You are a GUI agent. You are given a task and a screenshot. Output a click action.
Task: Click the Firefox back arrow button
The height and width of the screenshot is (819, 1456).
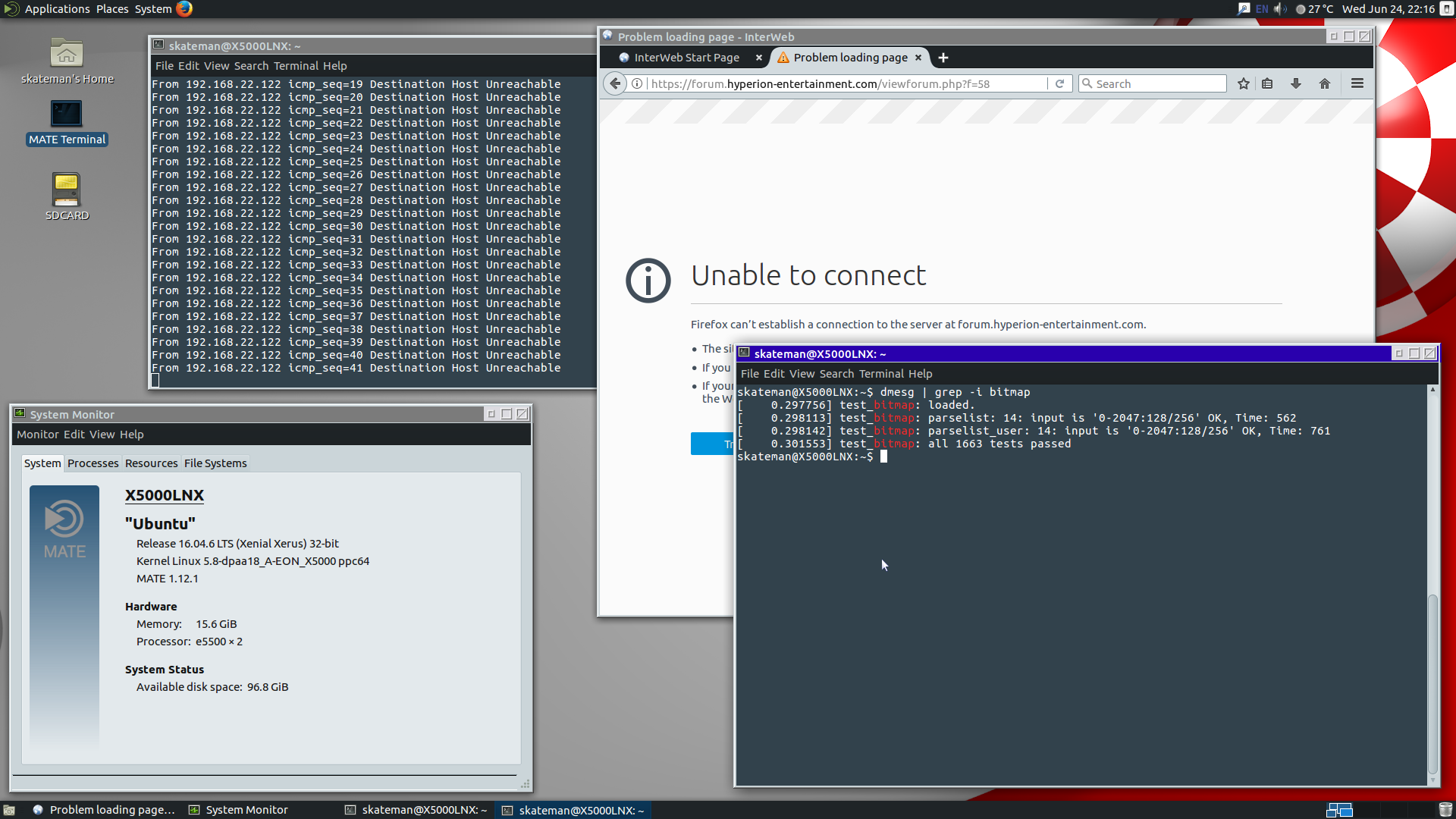(615, 83)
